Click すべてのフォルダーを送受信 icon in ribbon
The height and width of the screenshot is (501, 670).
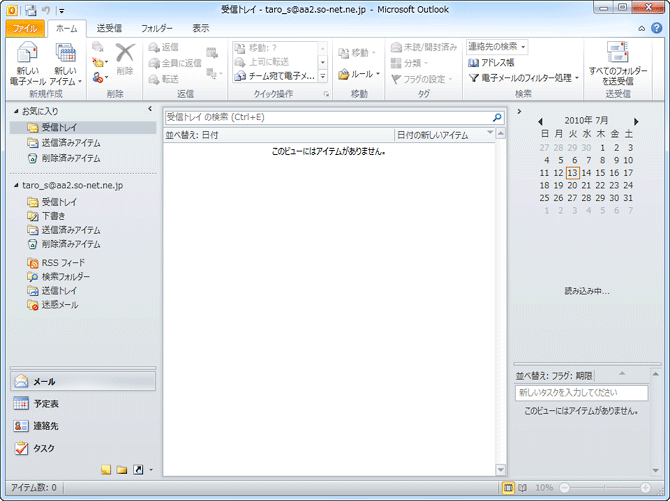pyautogui.click(x=617, y=63)
